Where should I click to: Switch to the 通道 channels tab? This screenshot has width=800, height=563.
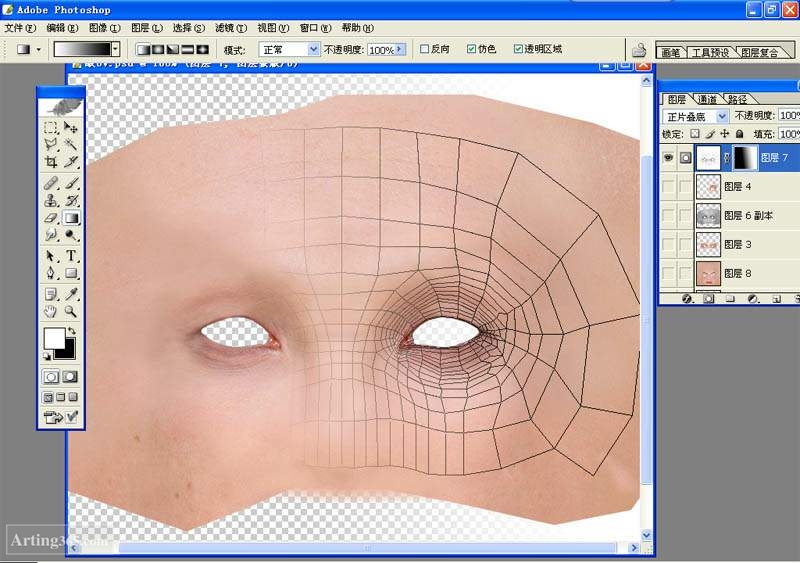tap(707, 99)
